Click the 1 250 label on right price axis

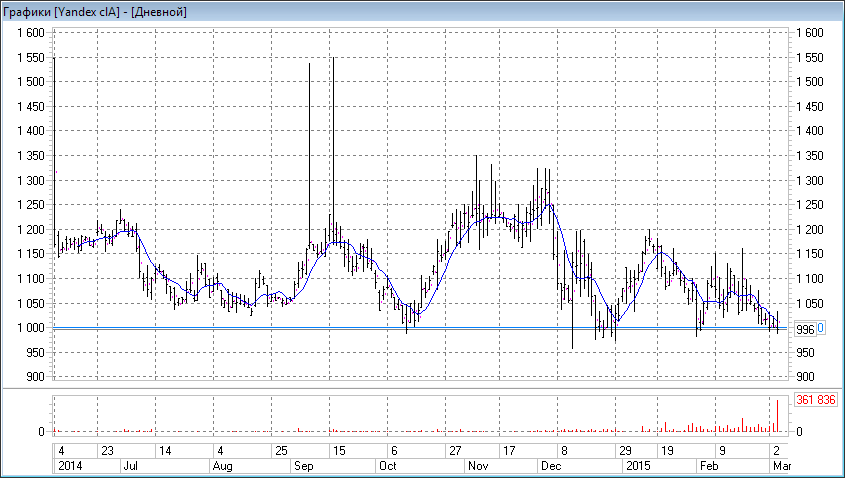809,205
